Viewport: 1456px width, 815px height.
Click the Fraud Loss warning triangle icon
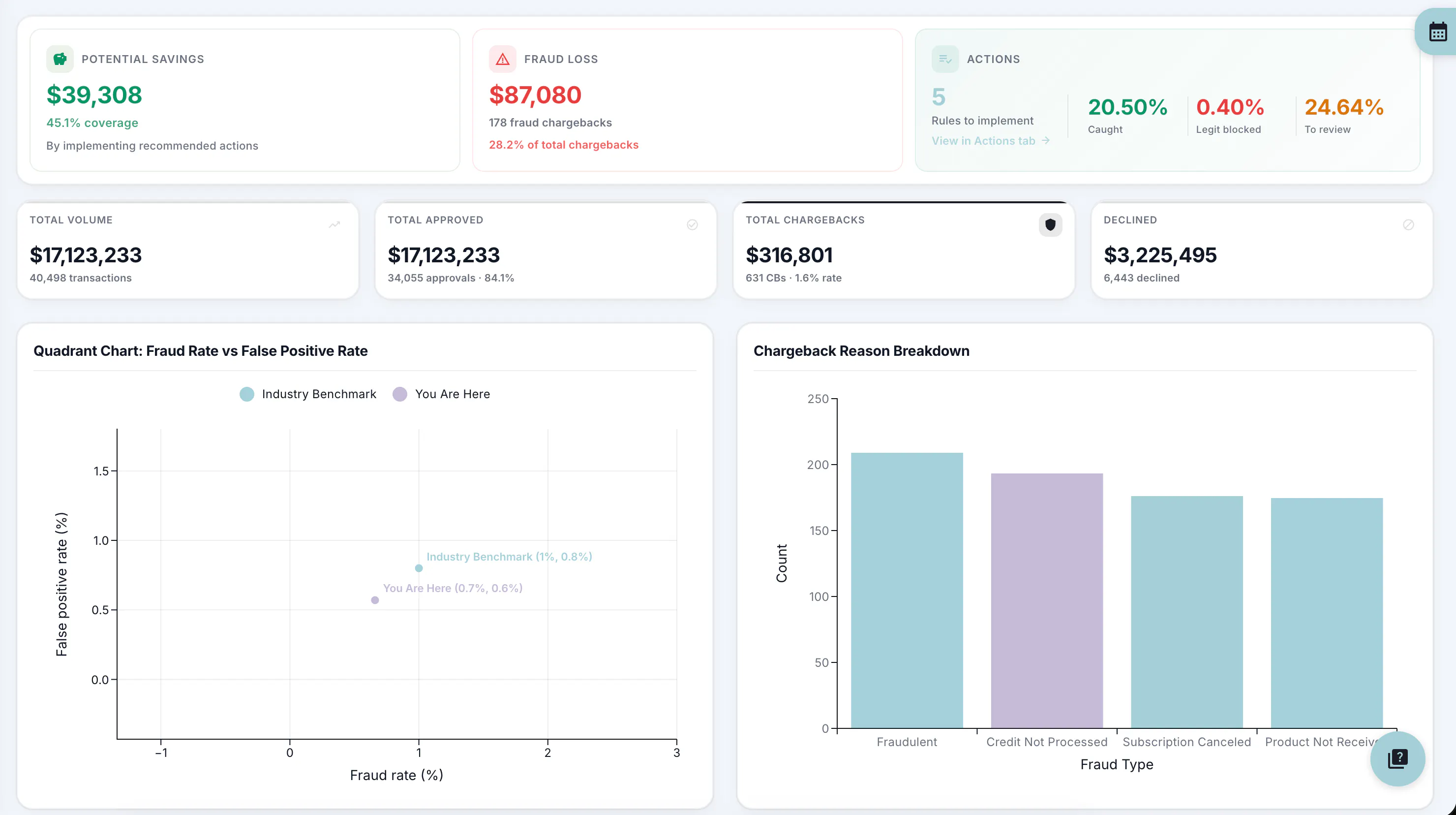tap(503, 59)
